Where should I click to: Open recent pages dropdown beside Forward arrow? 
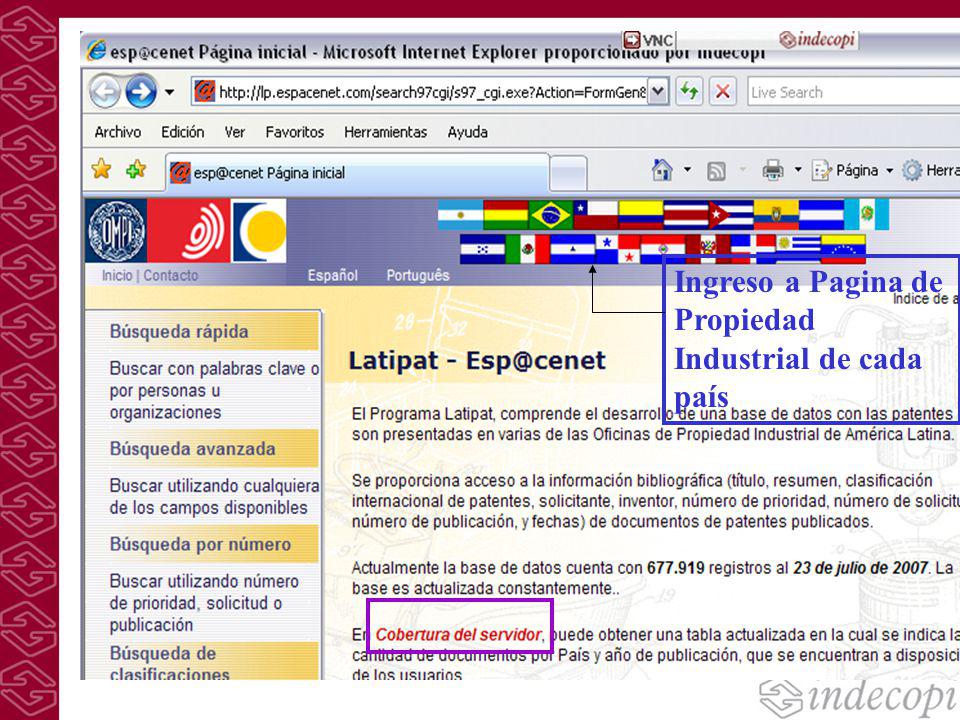(170, 92)
